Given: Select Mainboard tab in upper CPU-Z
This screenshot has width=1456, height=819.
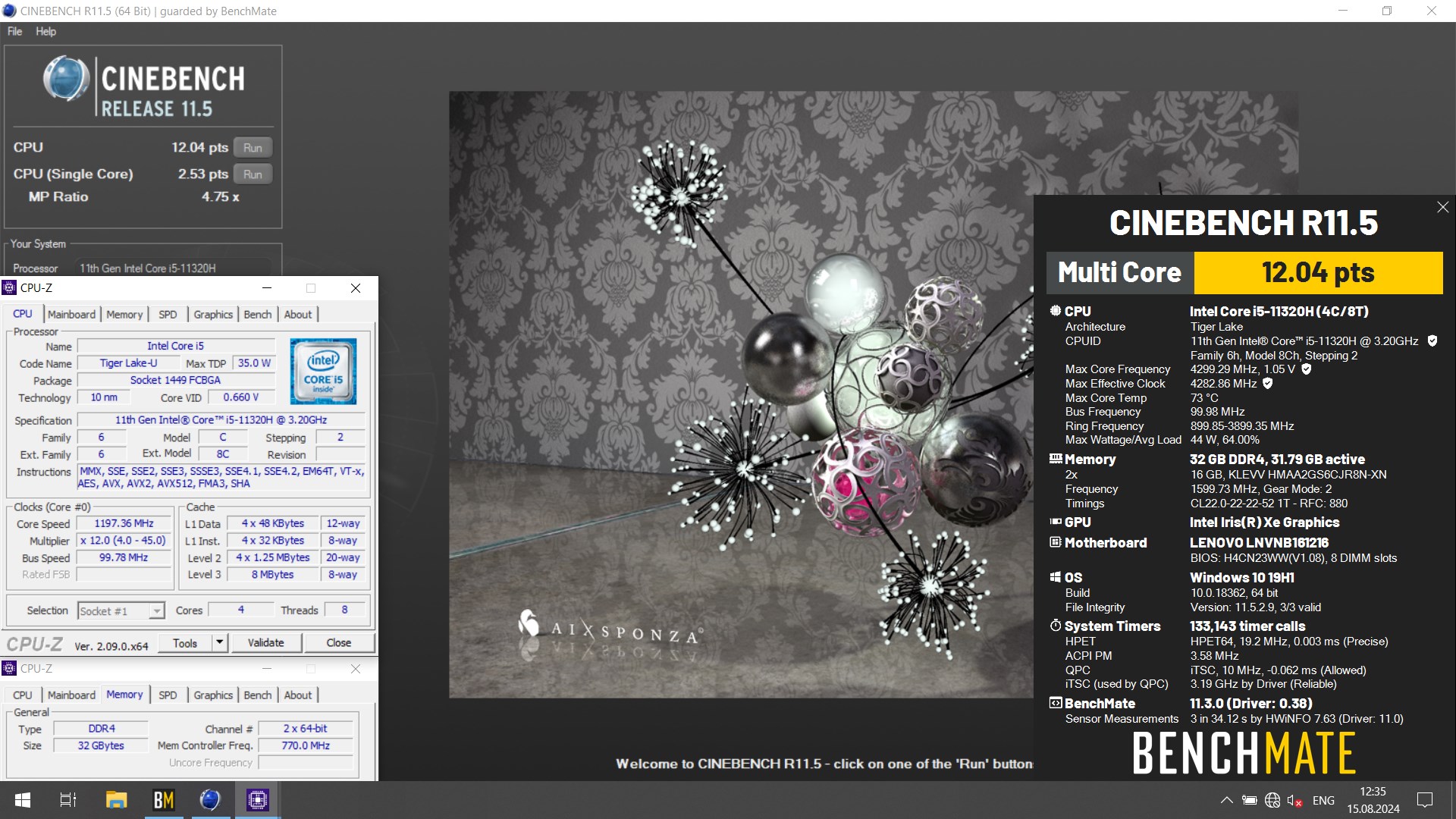Looking at the screenshot, I should click(71, 314).
